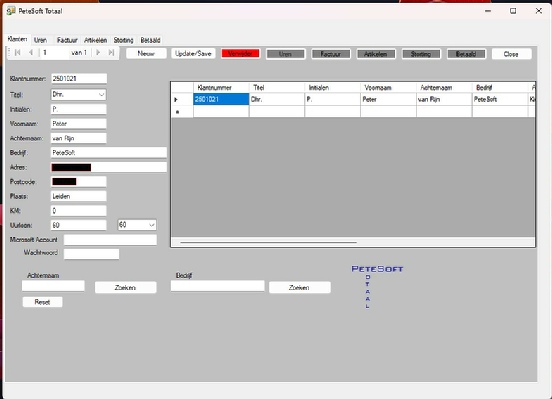Jump to last record arrow
Image resolution: width=552 pixels, height=399 pixels.
111,53
